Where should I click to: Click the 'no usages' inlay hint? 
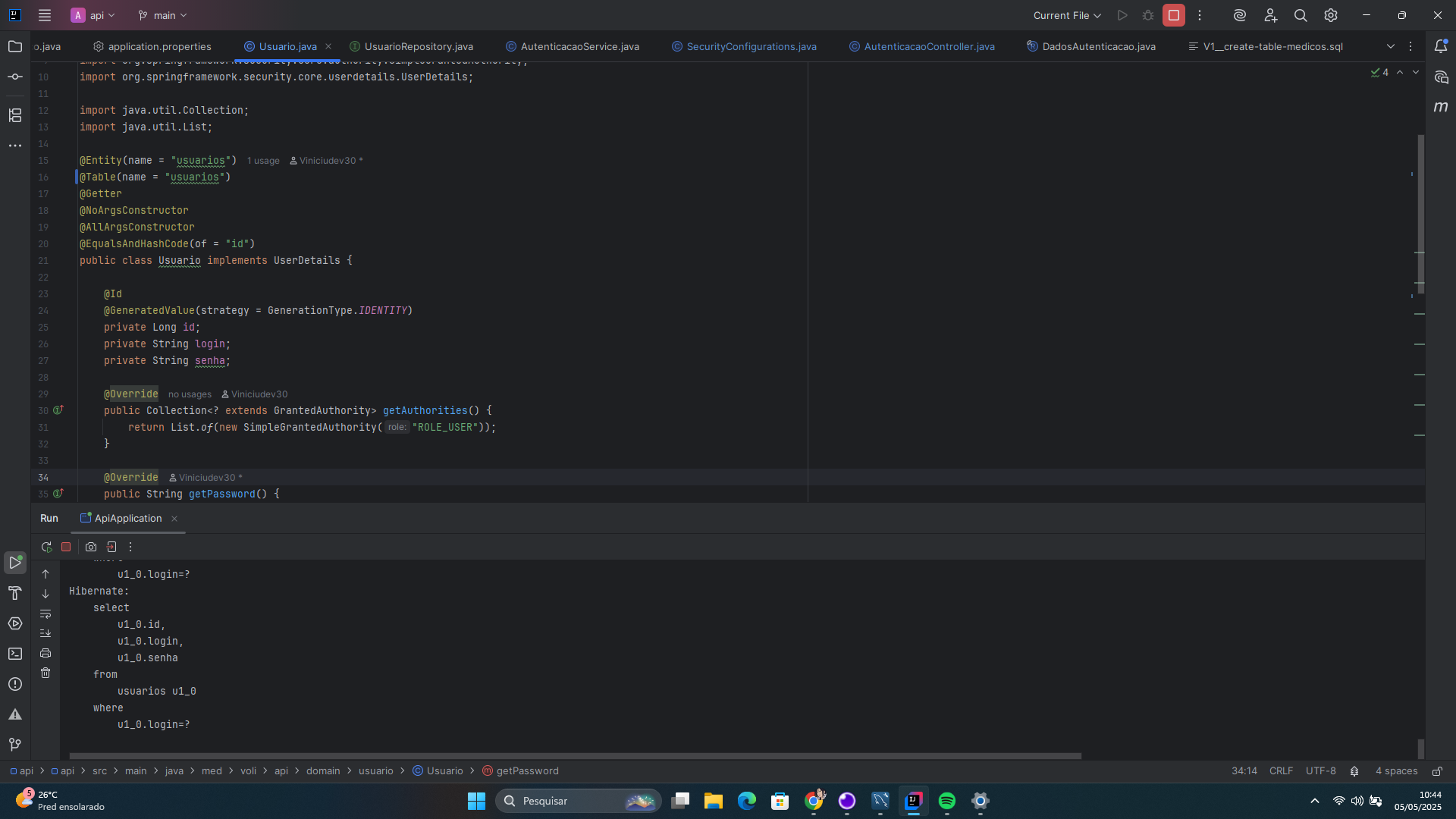click(190, 394)
